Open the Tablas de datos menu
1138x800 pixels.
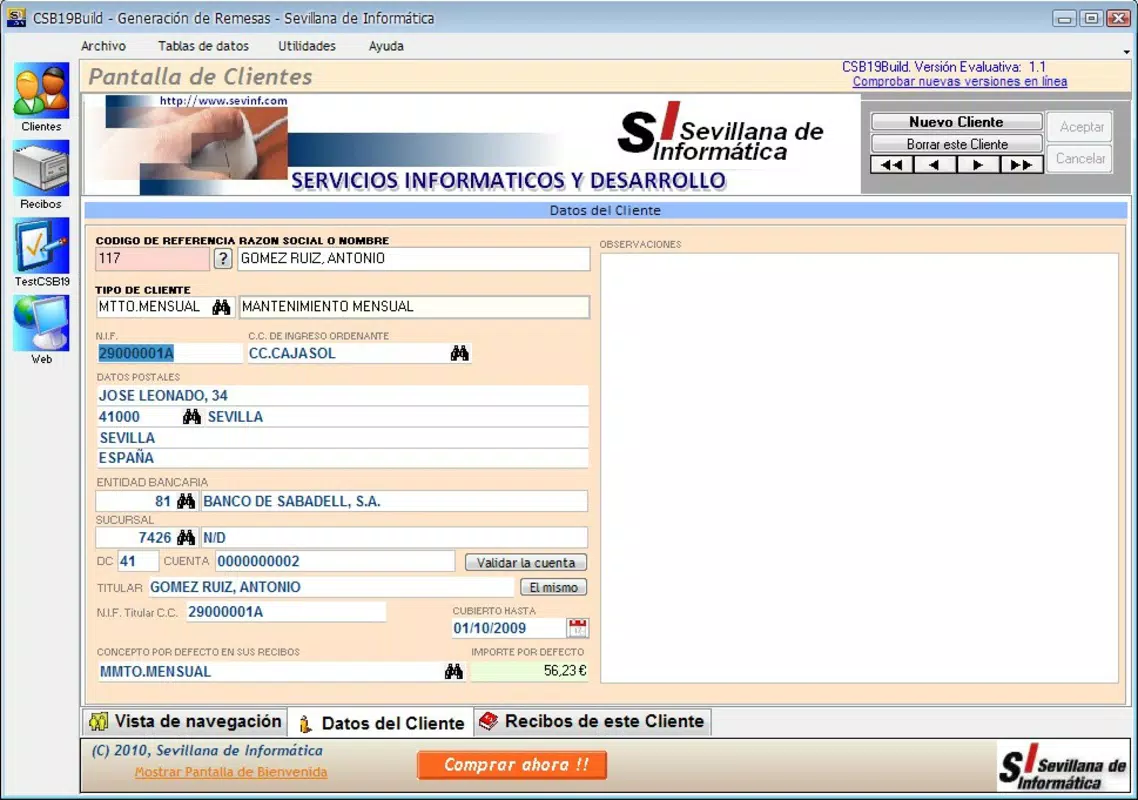(203, 46)
